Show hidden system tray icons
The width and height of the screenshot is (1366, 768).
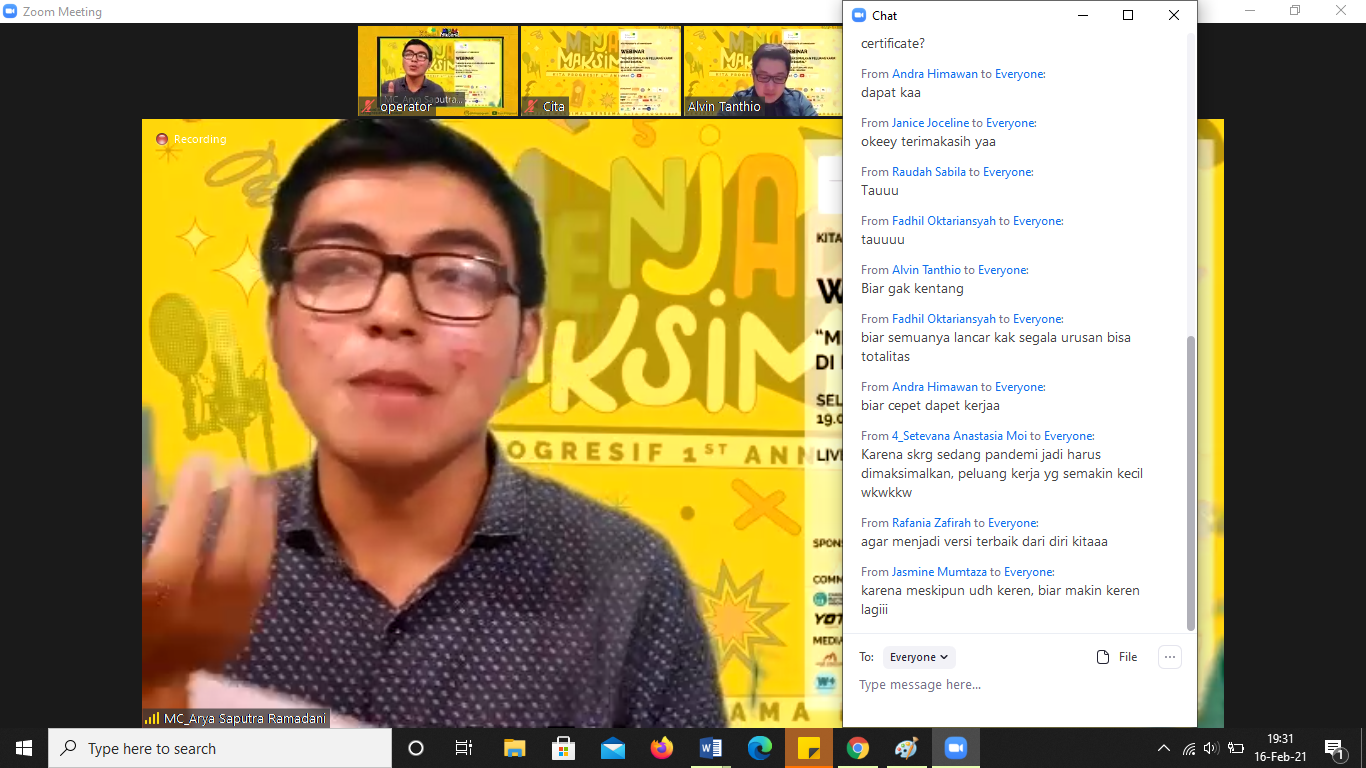tap(1163, 748)
